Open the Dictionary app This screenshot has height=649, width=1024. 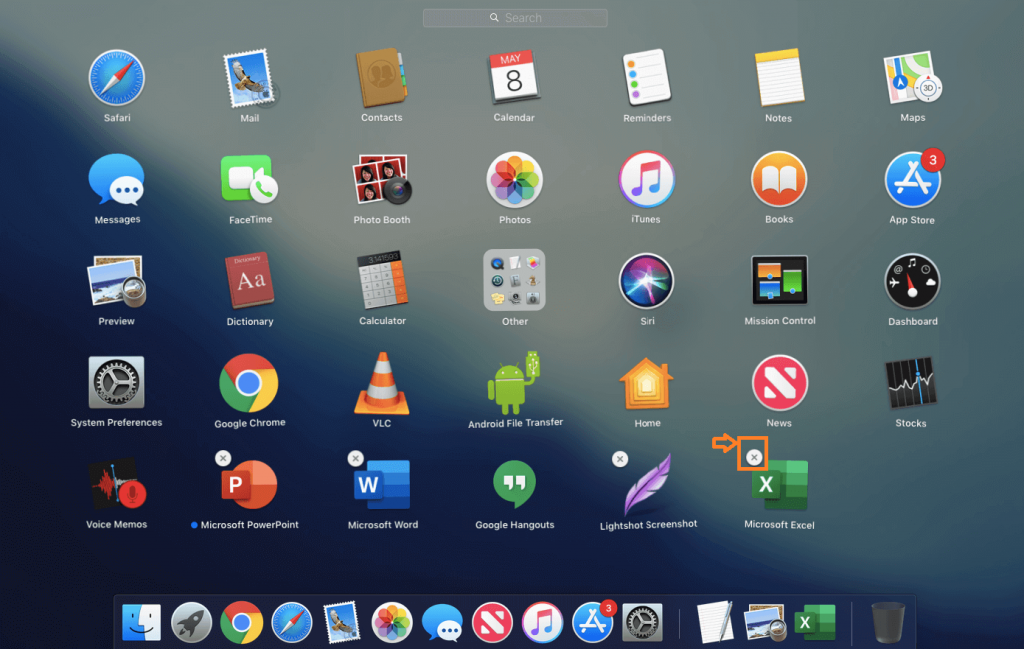[x=249, y=281]
